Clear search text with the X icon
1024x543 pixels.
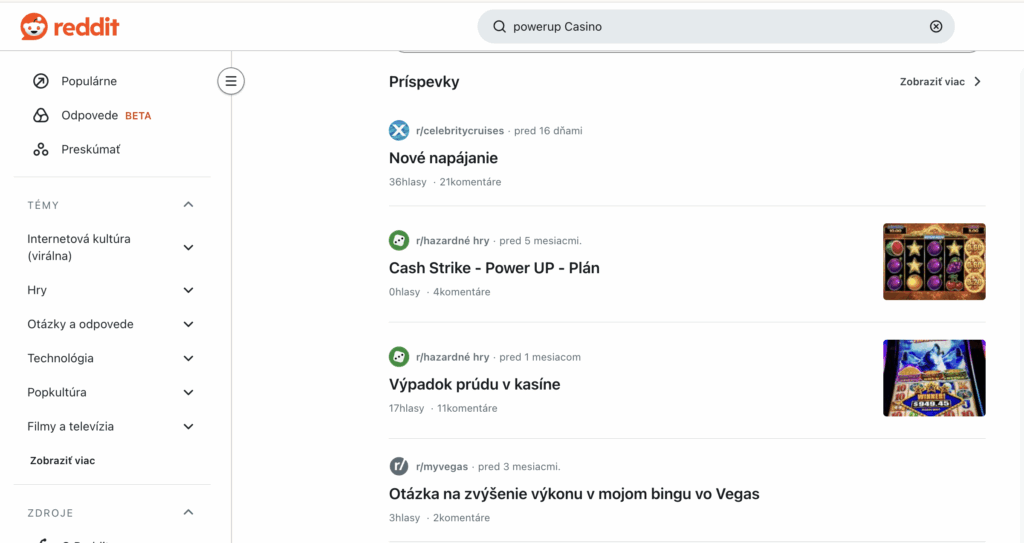pos(936,27)
